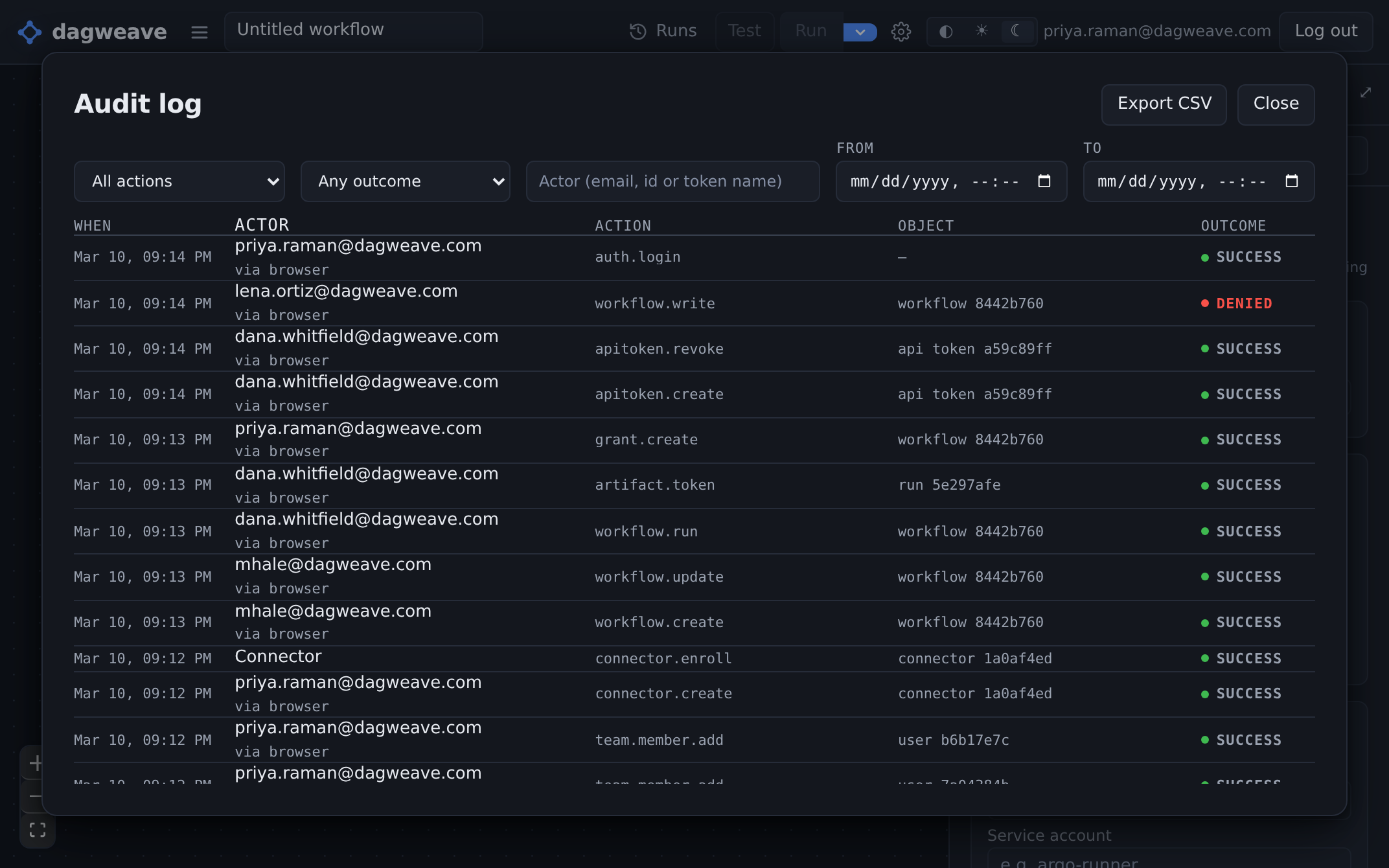
Task: Click lena.ortiz@dagweave.com actor entry
Action: click(346, 291)
